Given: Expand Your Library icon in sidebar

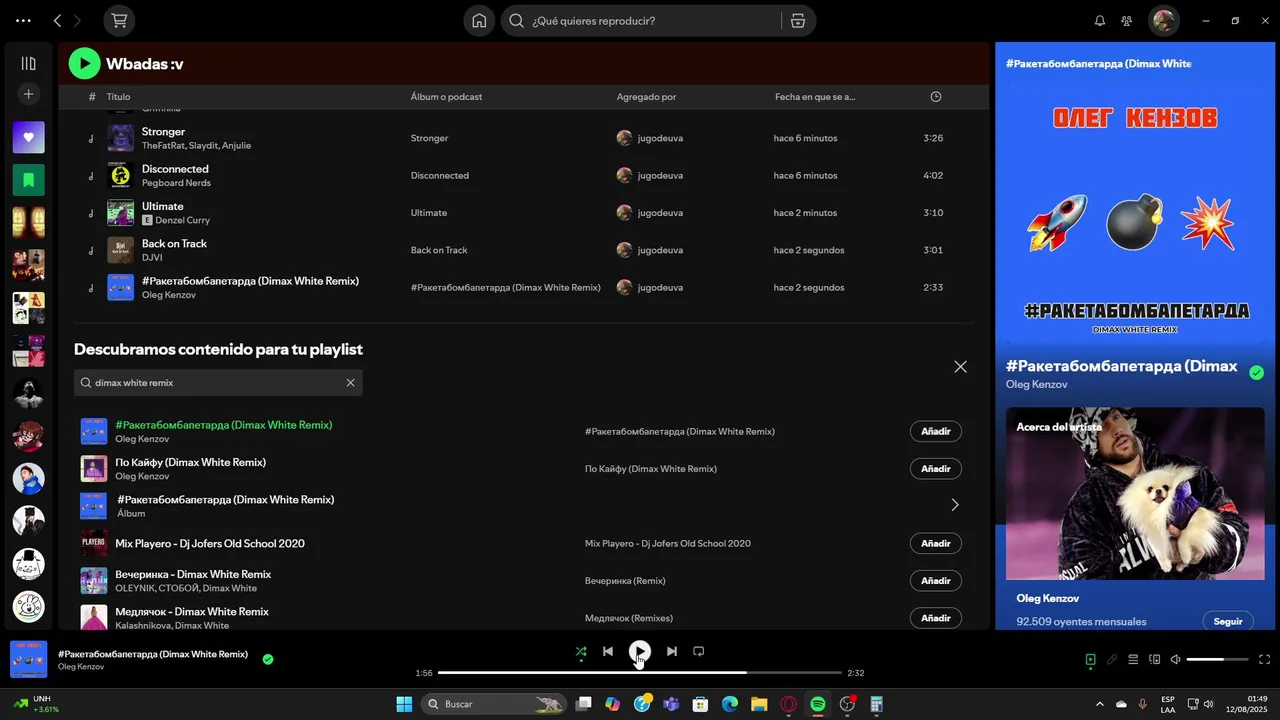Looking at the screenshot, I should [28, 64].
